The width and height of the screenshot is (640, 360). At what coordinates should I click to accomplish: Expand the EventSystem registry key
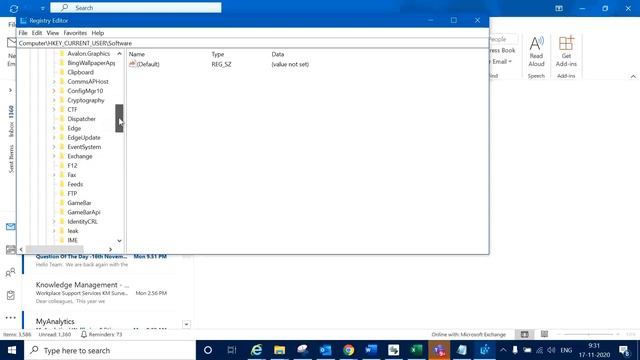[x=54, y=147]
